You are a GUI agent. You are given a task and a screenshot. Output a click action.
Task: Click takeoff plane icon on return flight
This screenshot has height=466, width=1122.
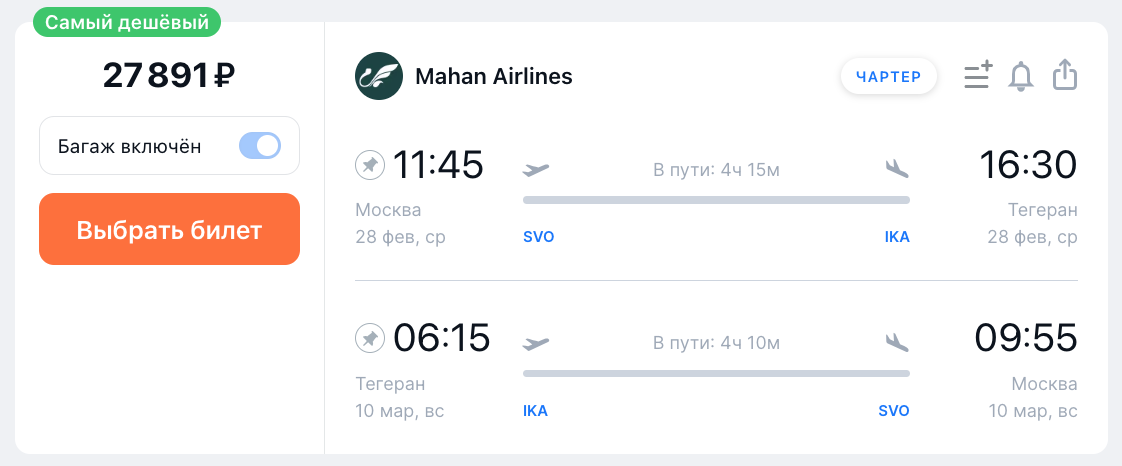pos(536,343)
